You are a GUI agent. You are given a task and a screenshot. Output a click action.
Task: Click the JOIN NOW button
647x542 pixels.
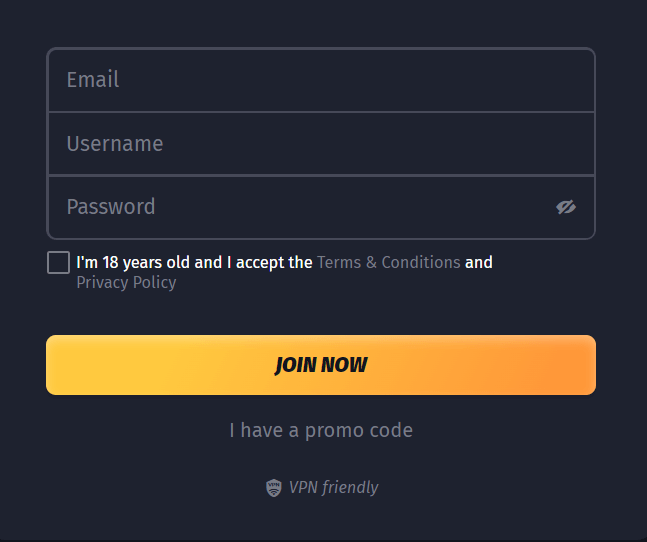(321, 365)
